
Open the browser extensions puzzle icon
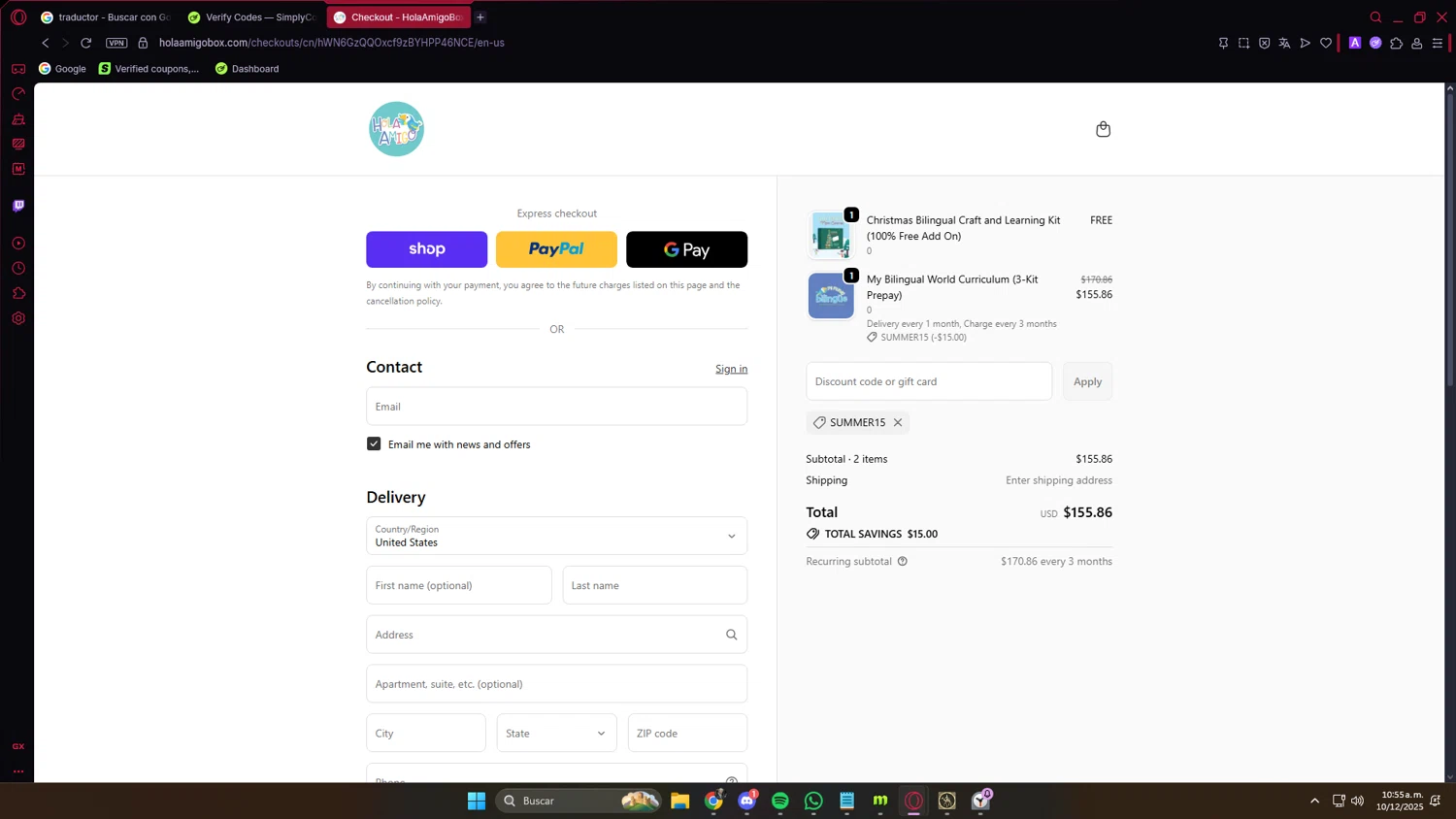[x=1397, y=43]
